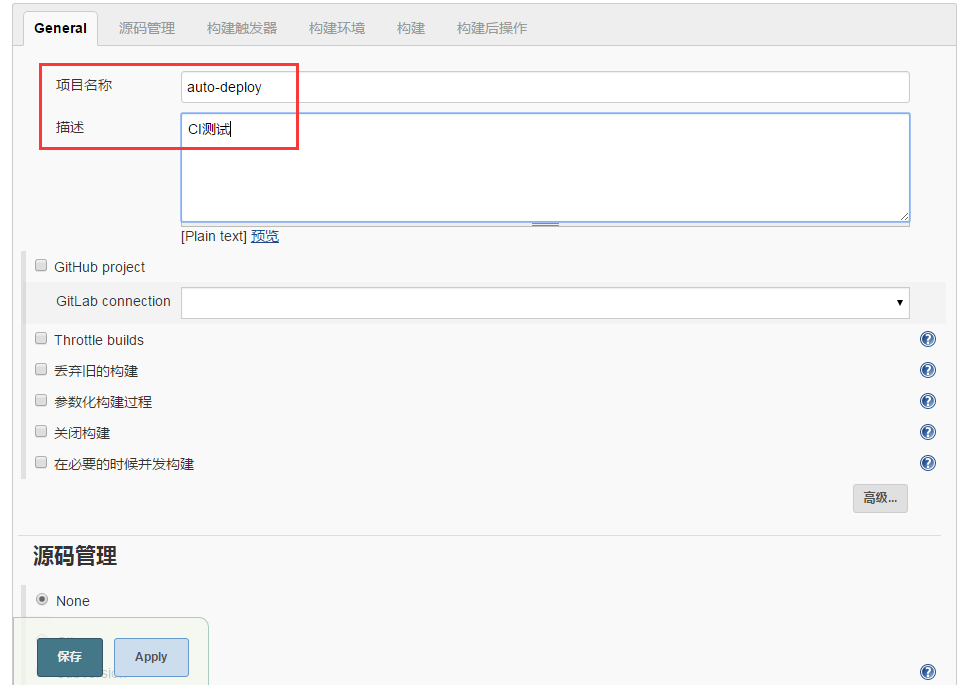This screenshot has height=685, width=967.
Task: Click the [Plain text] label
Action: (214, 236)
